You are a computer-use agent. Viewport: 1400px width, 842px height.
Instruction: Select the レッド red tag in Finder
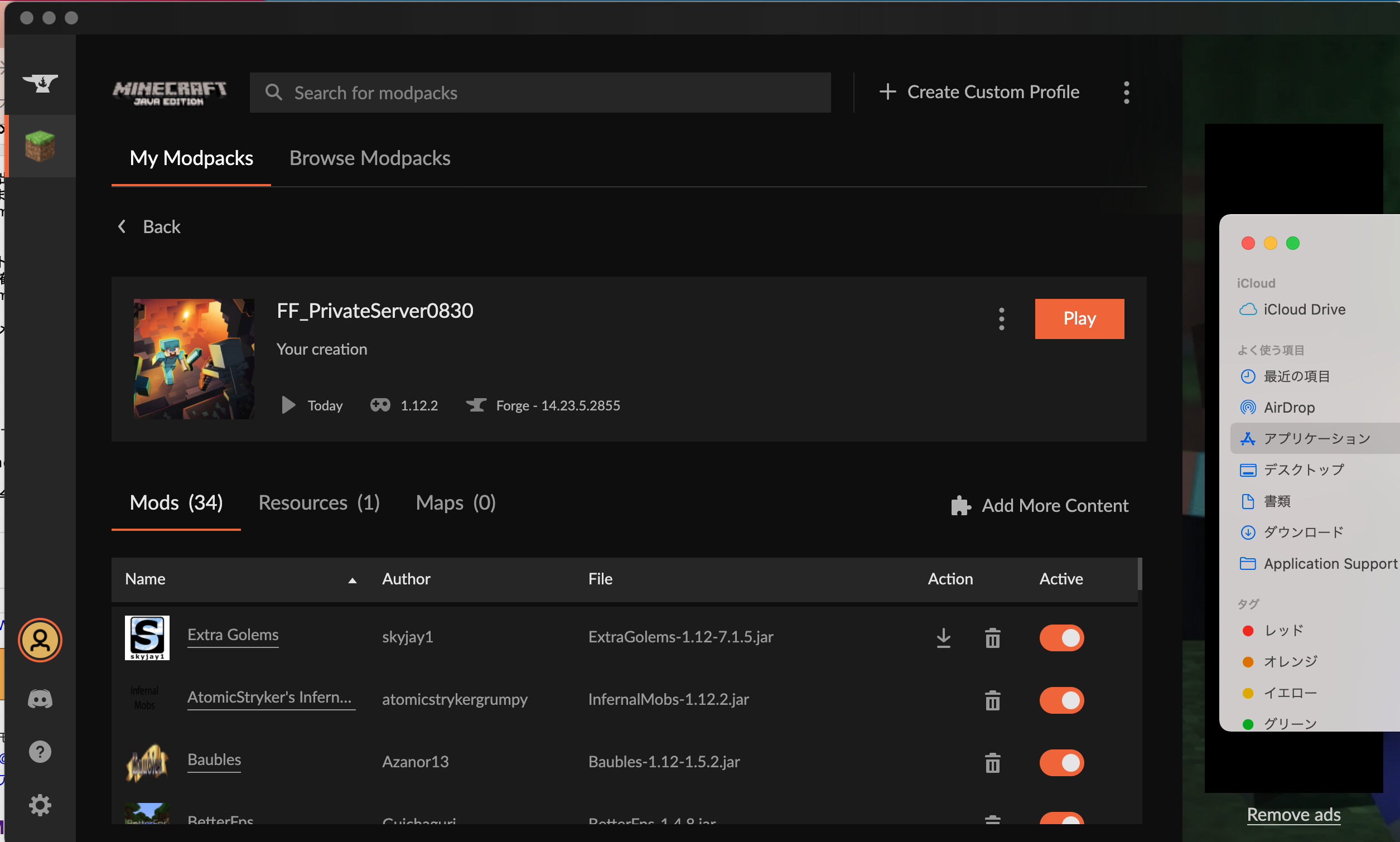(1273, 630)
